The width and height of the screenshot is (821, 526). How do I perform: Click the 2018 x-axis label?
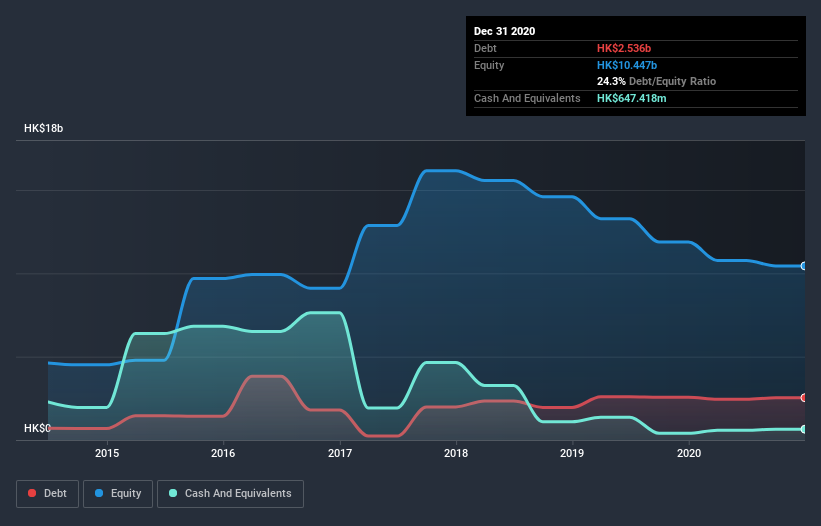(456, 453)
